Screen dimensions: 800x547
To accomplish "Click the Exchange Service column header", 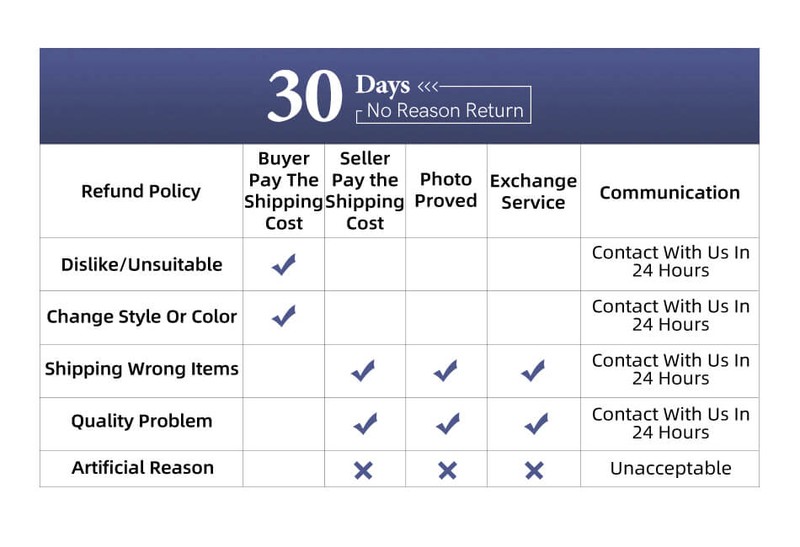I will (x=533, y=191).
